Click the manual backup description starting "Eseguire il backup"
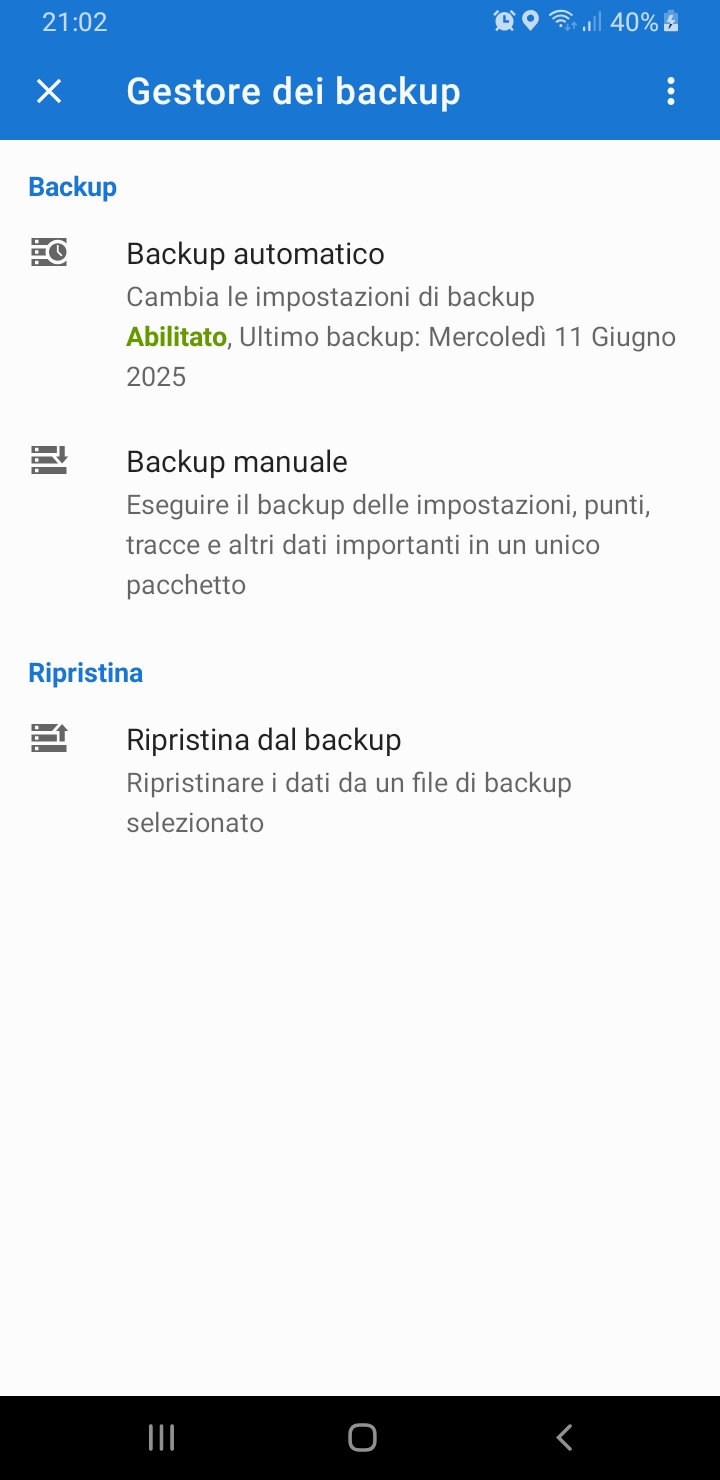 [388, 545]
